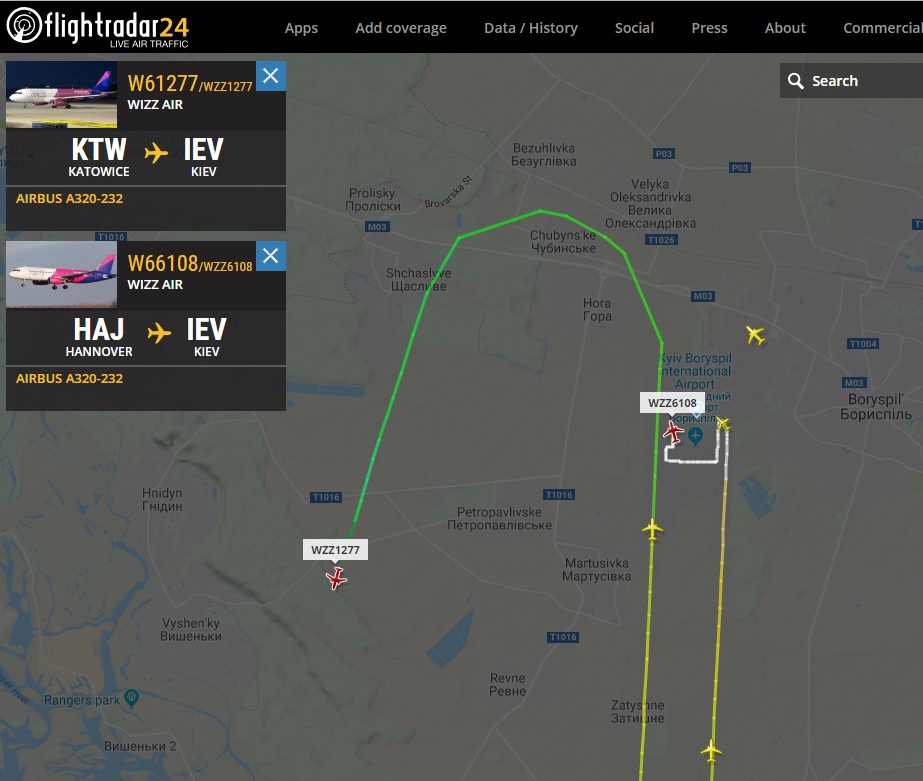This screenshot has height=781, width=923.
Task: Click yellow plane northeast of Boryspil airport
Action: coord(755,335)
